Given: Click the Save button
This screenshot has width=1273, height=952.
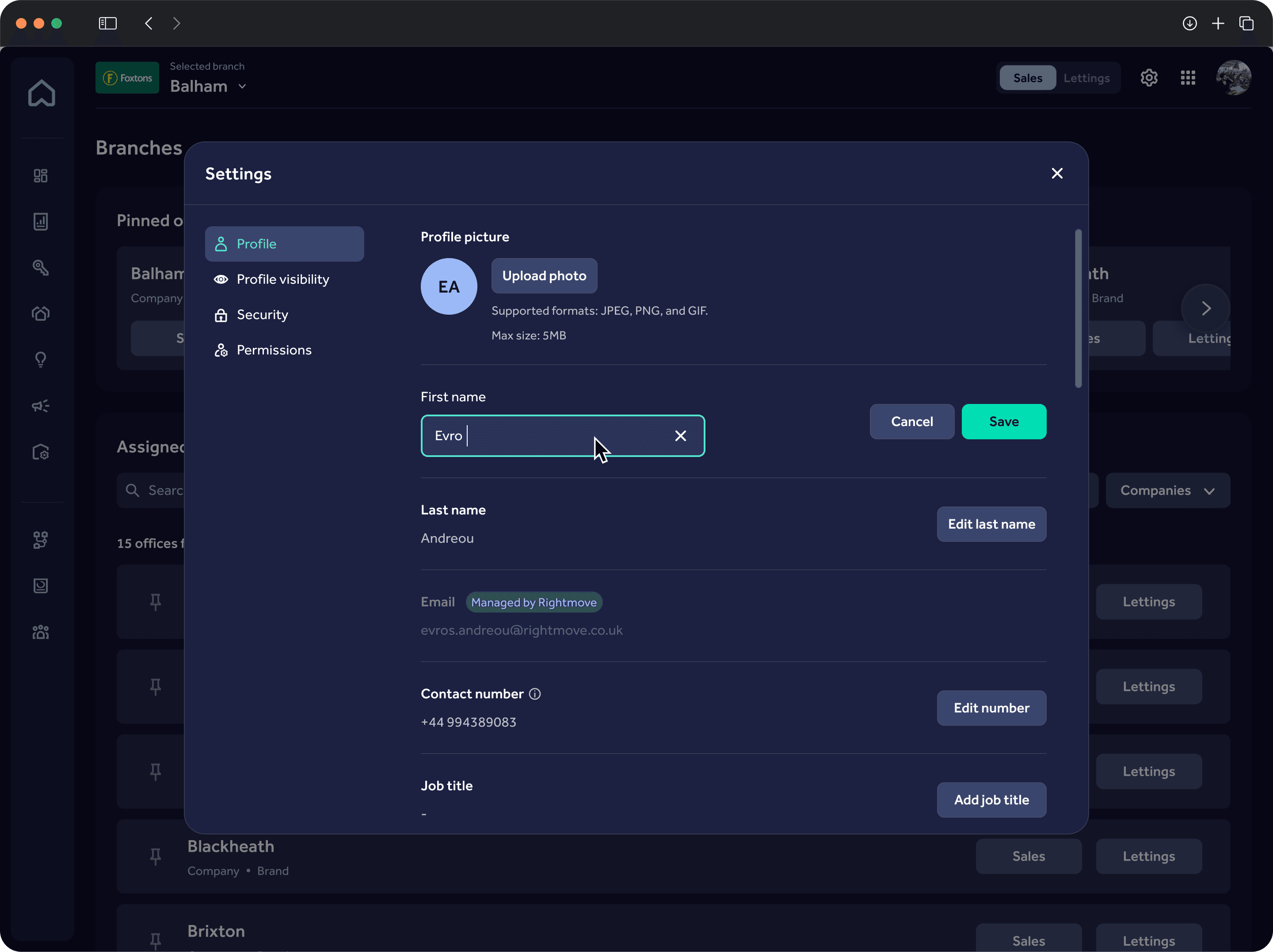Looking at the screenshot, I should pos(1004,421).
